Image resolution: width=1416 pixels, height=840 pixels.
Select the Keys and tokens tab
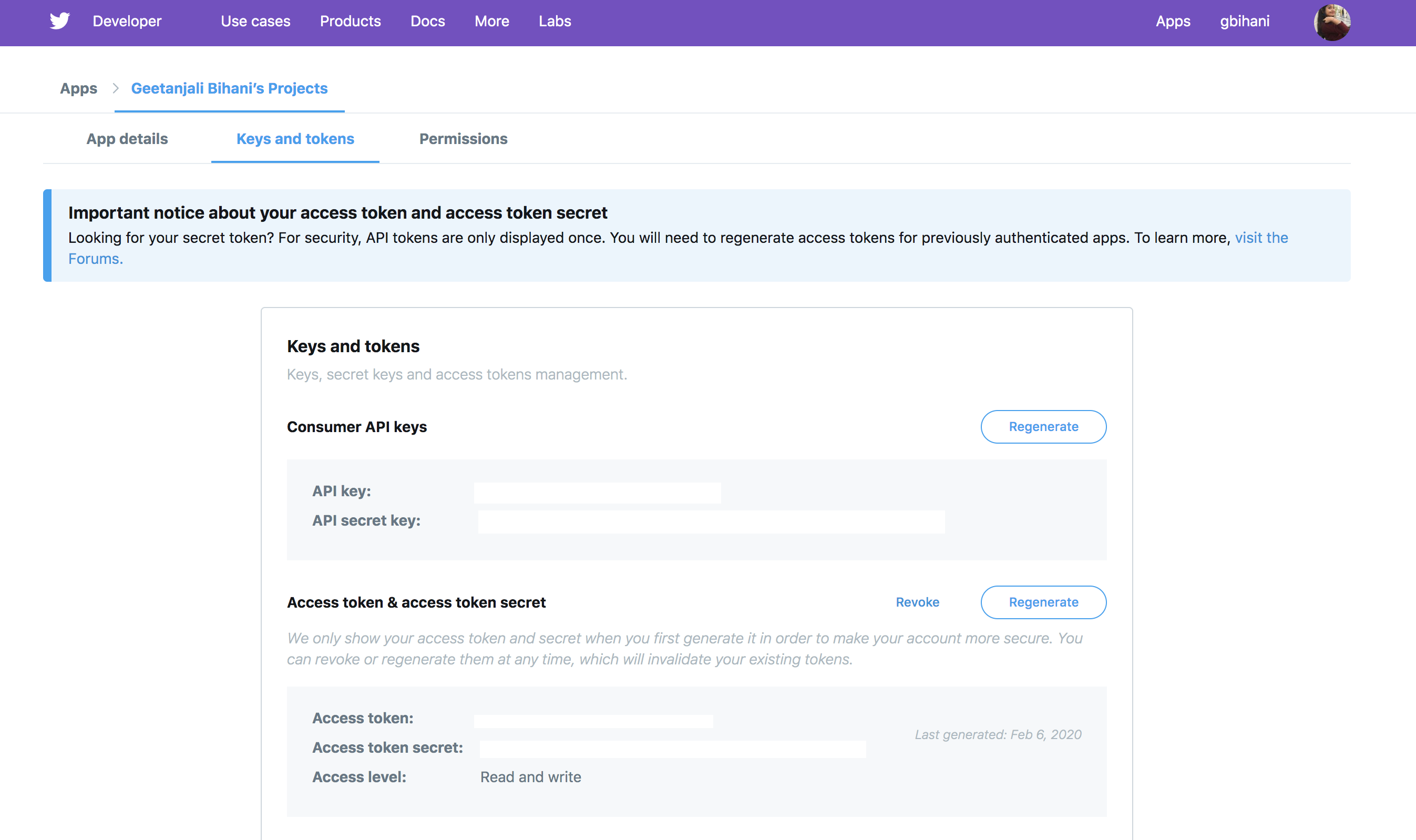295,139
